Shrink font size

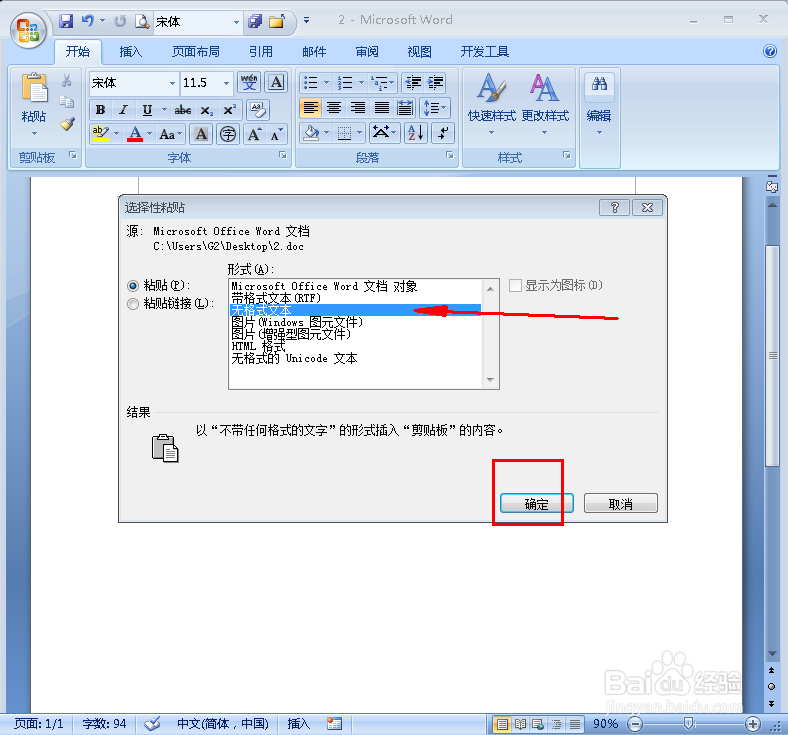point(276,134)
